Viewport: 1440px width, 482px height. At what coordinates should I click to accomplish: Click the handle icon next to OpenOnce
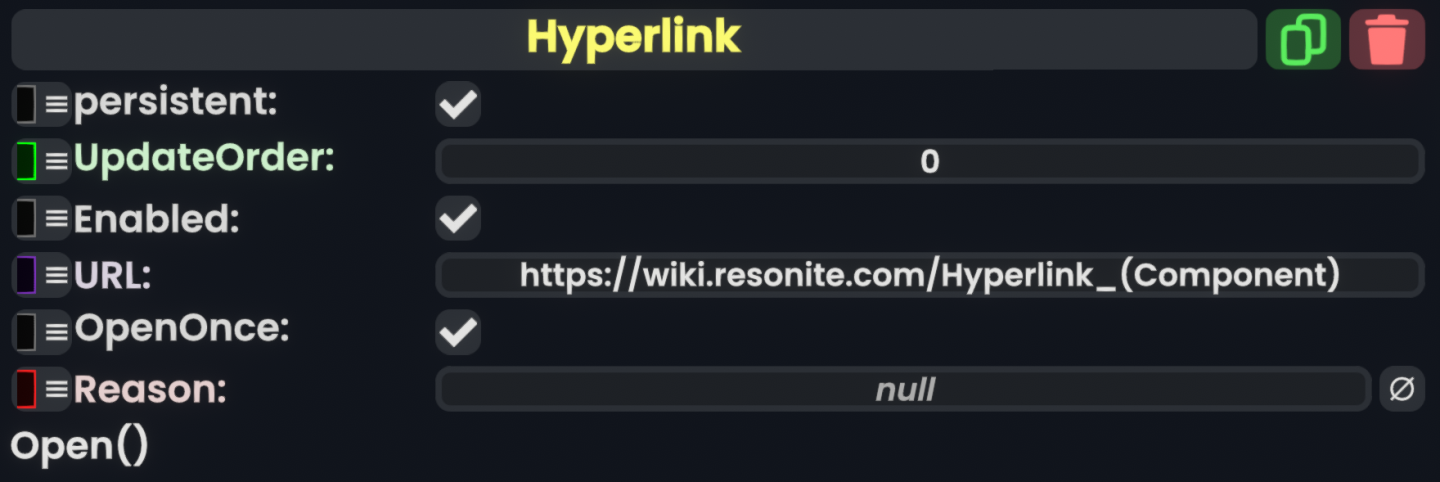(x=41, y=332)
